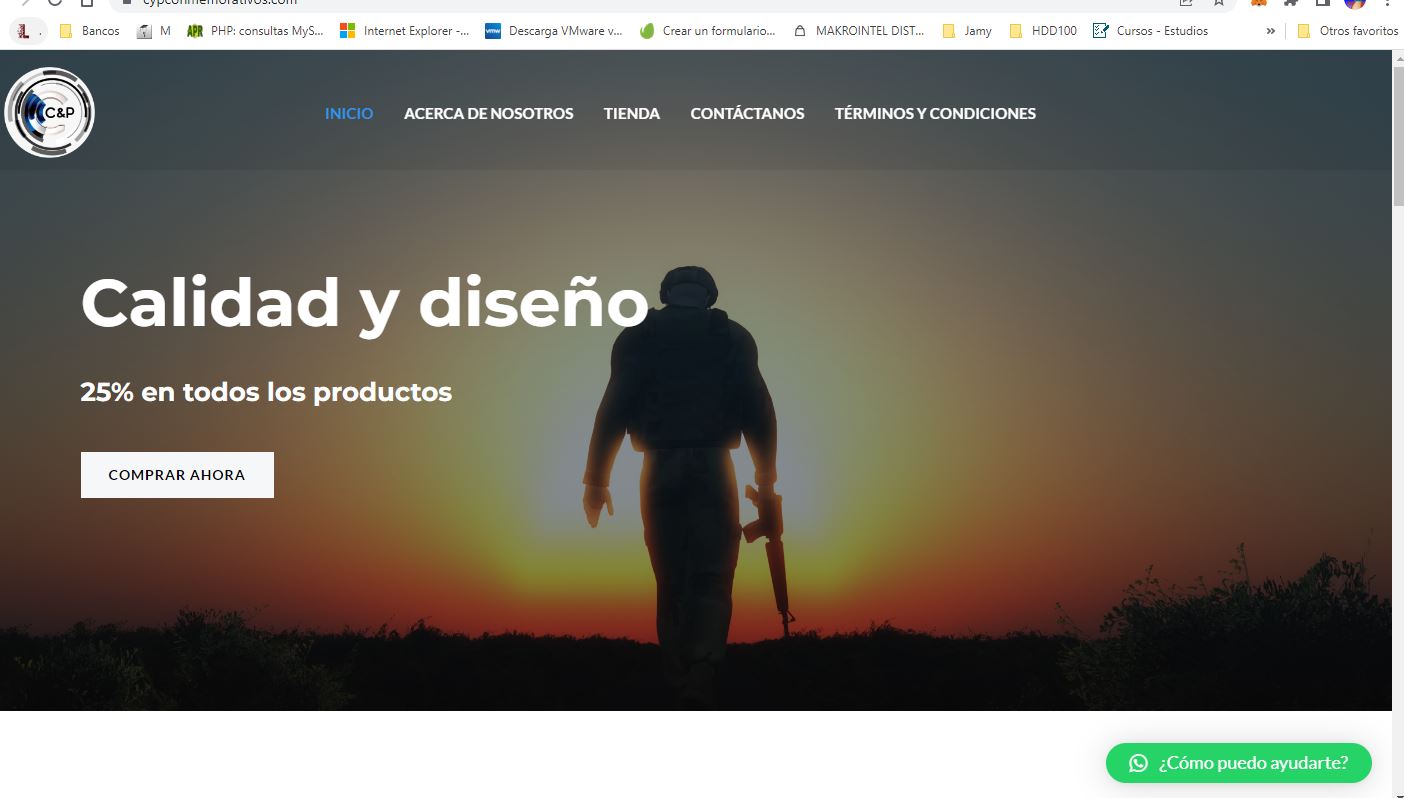The width and height of the screenshot is (1404, 798).
Task: Open the Internet Explorer bookmark
Action: point(404,31)
